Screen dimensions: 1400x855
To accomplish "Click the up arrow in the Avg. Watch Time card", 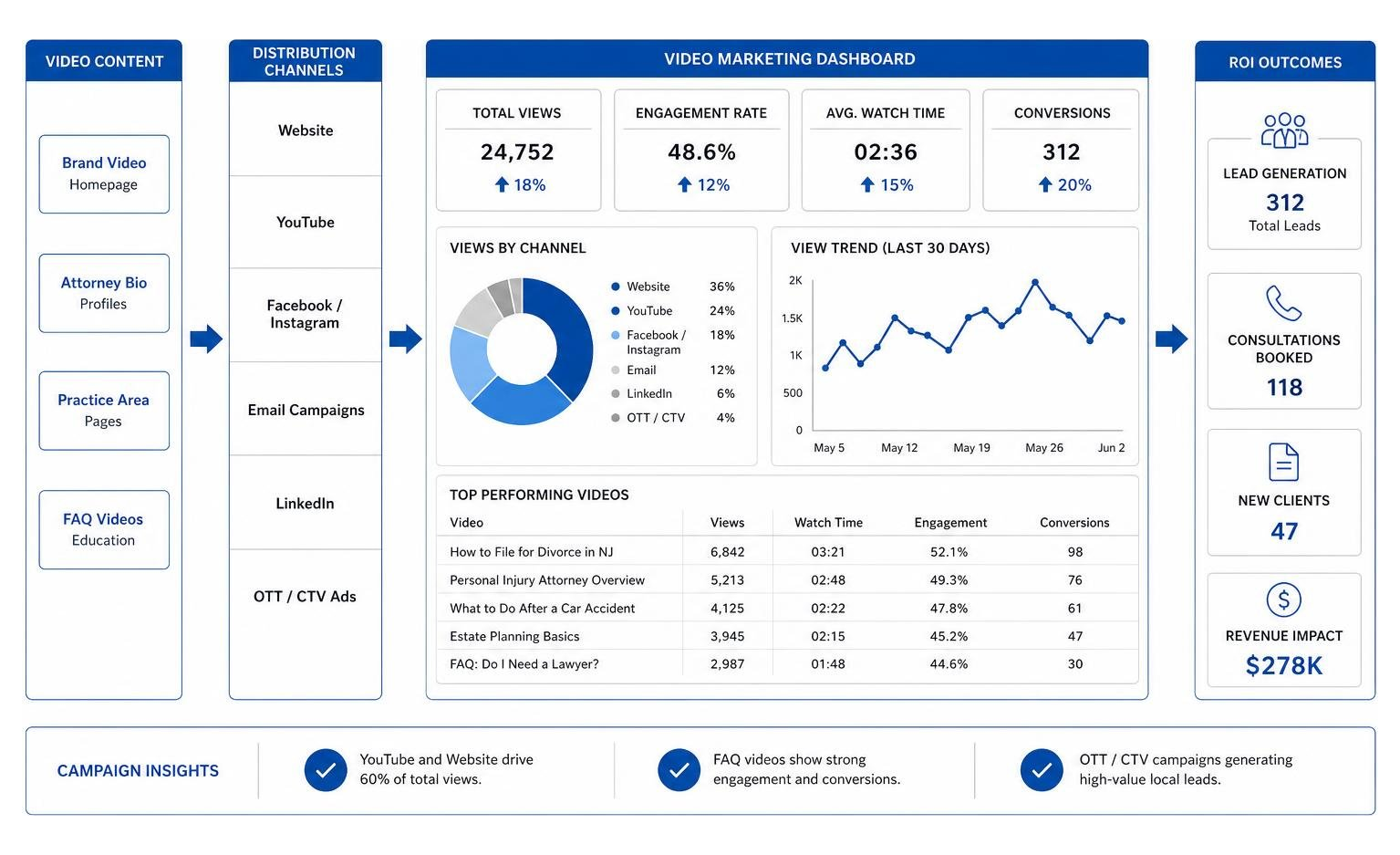I will [868, 185].
